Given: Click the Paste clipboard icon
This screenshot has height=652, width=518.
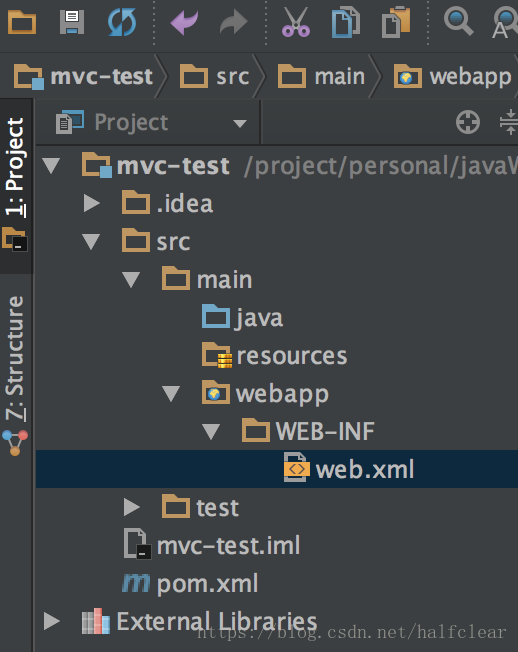Looking at the screenshot, I should pos(396,22).
